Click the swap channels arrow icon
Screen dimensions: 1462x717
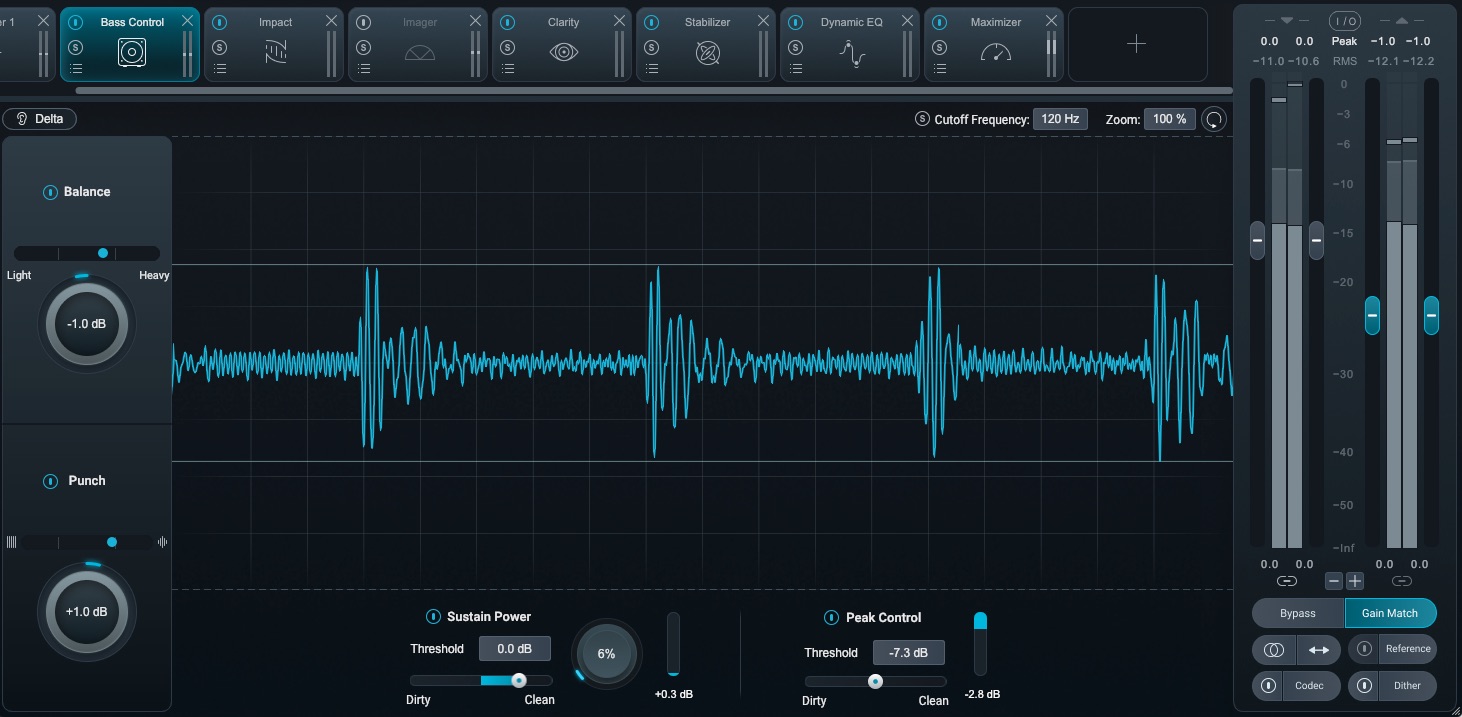click(1318, 650)
